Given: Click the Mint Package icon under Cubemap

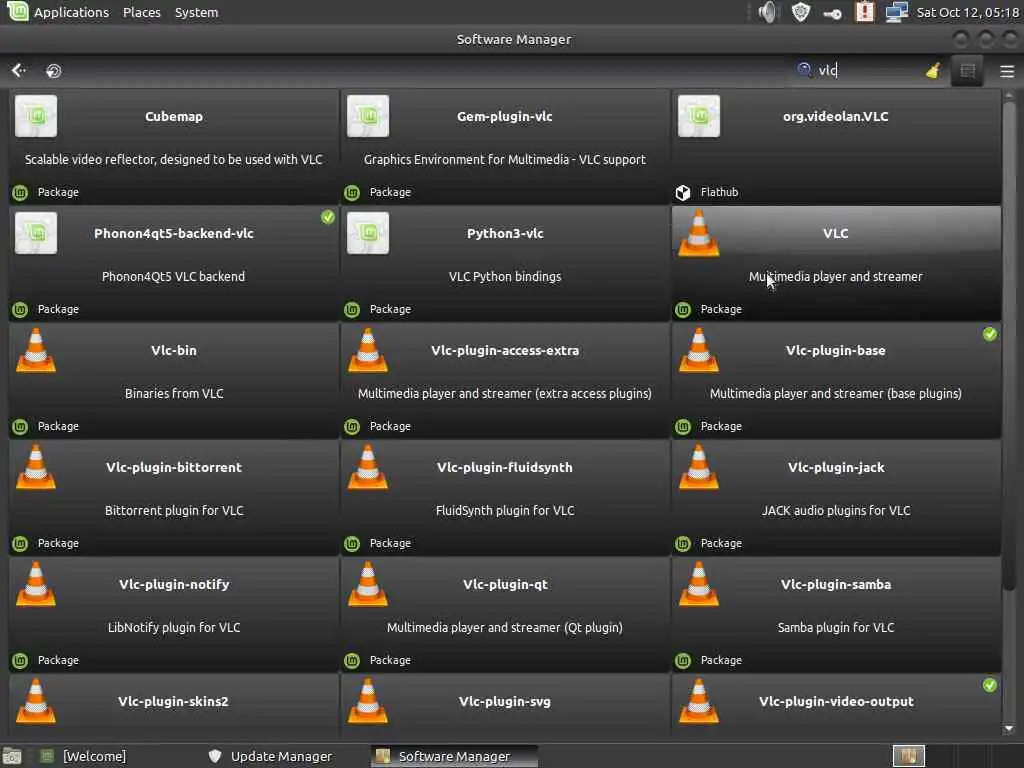Looking at the screenshot, I should coord(20,192).
